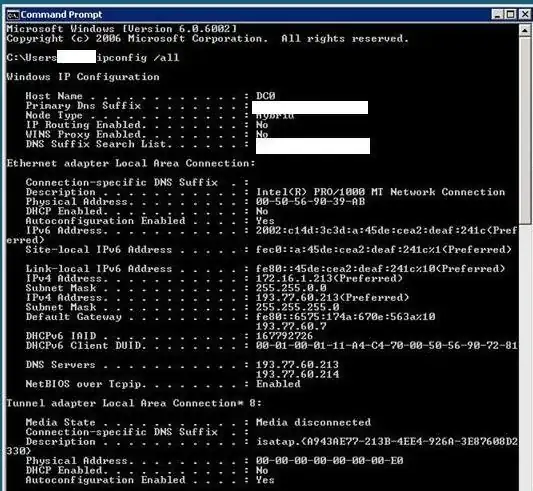533x491 pixels.
Task: Click the Command Prompt title bar text
Action: point(61,15)
